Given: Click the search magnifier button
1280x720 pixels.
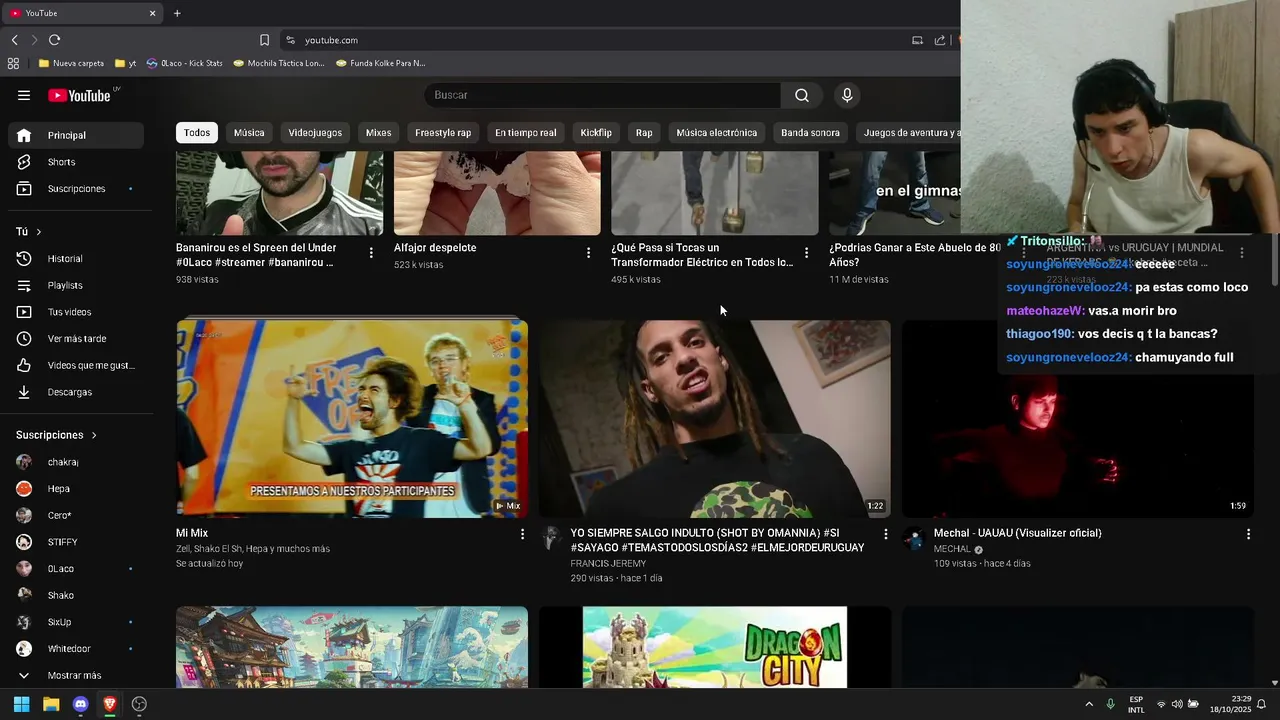Looking at the screenshot, I should pyautogui.click(x=802, y=95).
